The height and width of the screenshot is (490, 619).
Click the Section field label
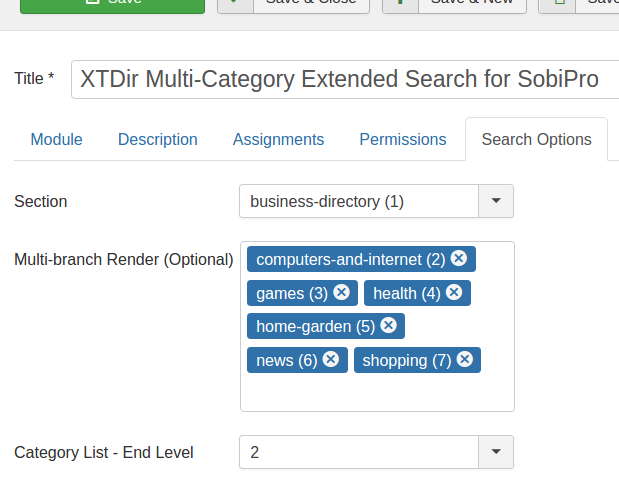(41, 202)
